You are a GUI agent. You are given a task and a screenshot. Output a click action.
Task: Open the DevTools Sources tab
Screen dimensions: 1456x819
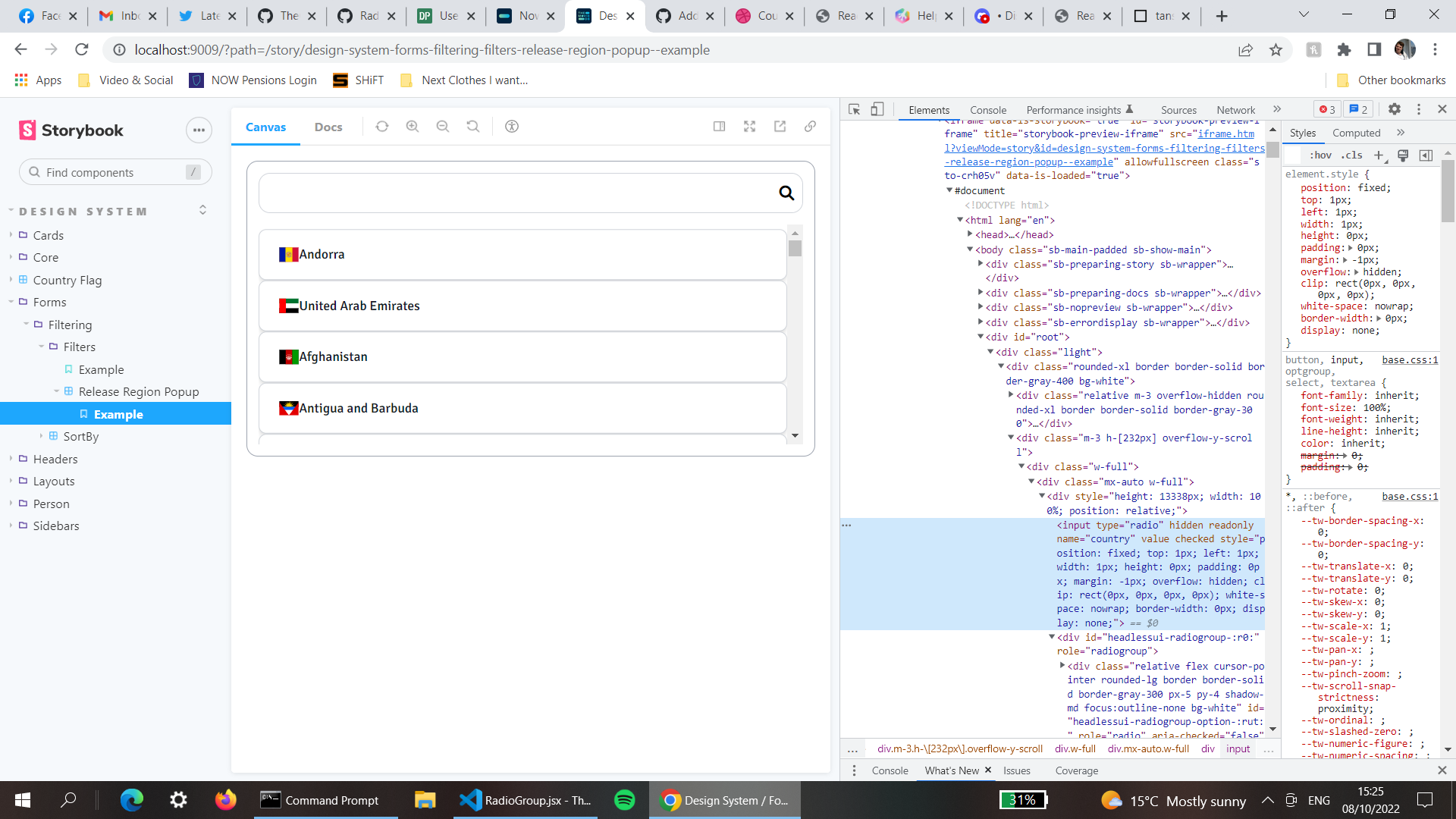click(1178, 110)
